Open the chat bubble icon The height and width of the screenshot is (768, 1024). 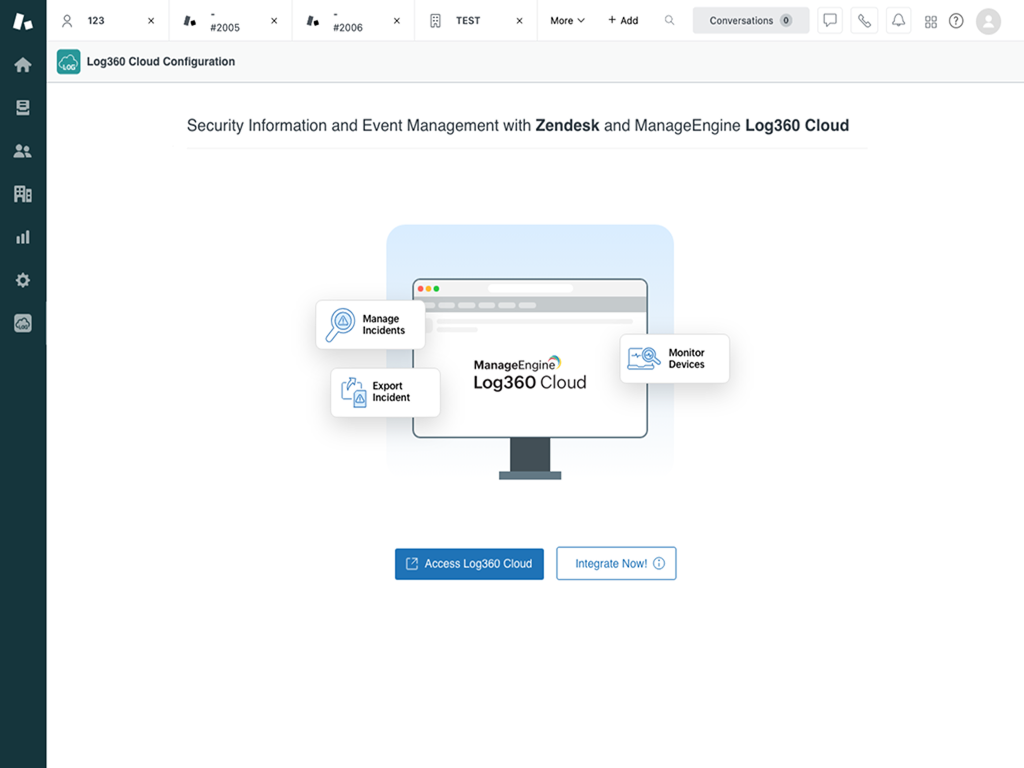pos(829,21)
